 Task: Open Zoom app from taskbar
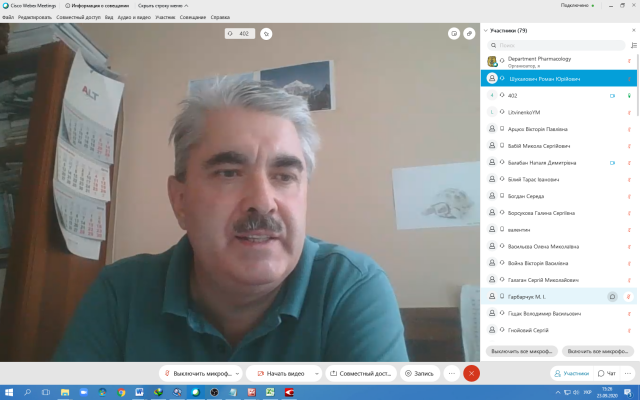tap(84, 392)
